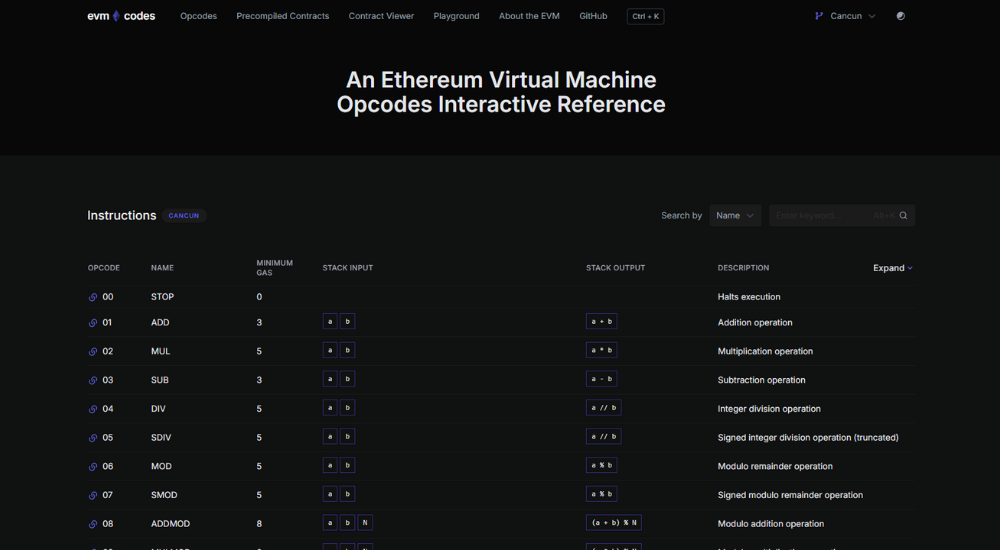This screenshot has height=550, width=1000.
Task: Select the SUB instruction name
Action: (160, 380)
